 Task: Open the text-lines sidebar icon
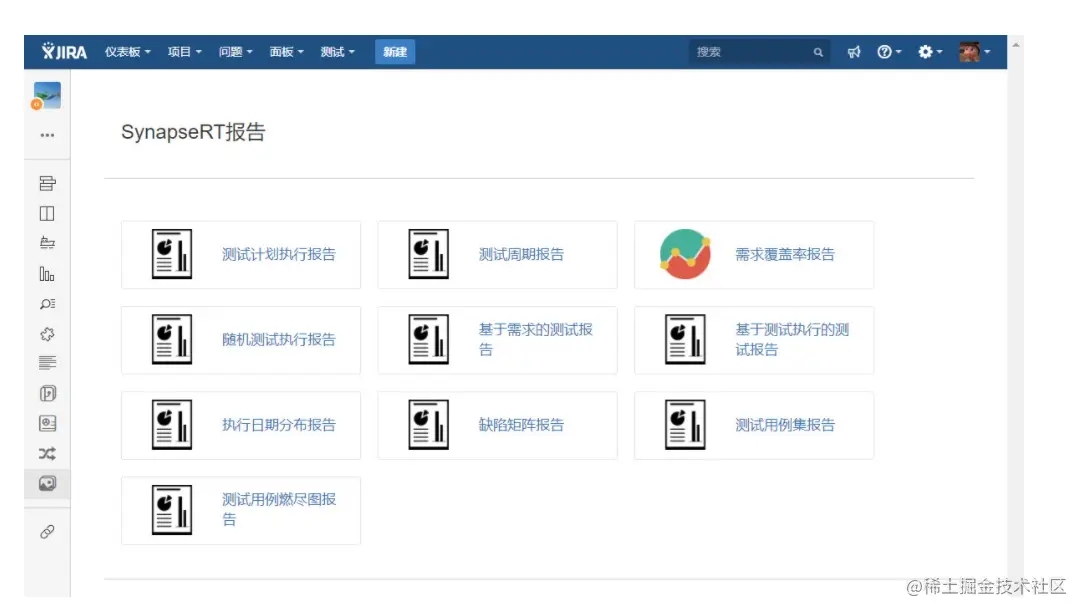[x=47, y=363]
